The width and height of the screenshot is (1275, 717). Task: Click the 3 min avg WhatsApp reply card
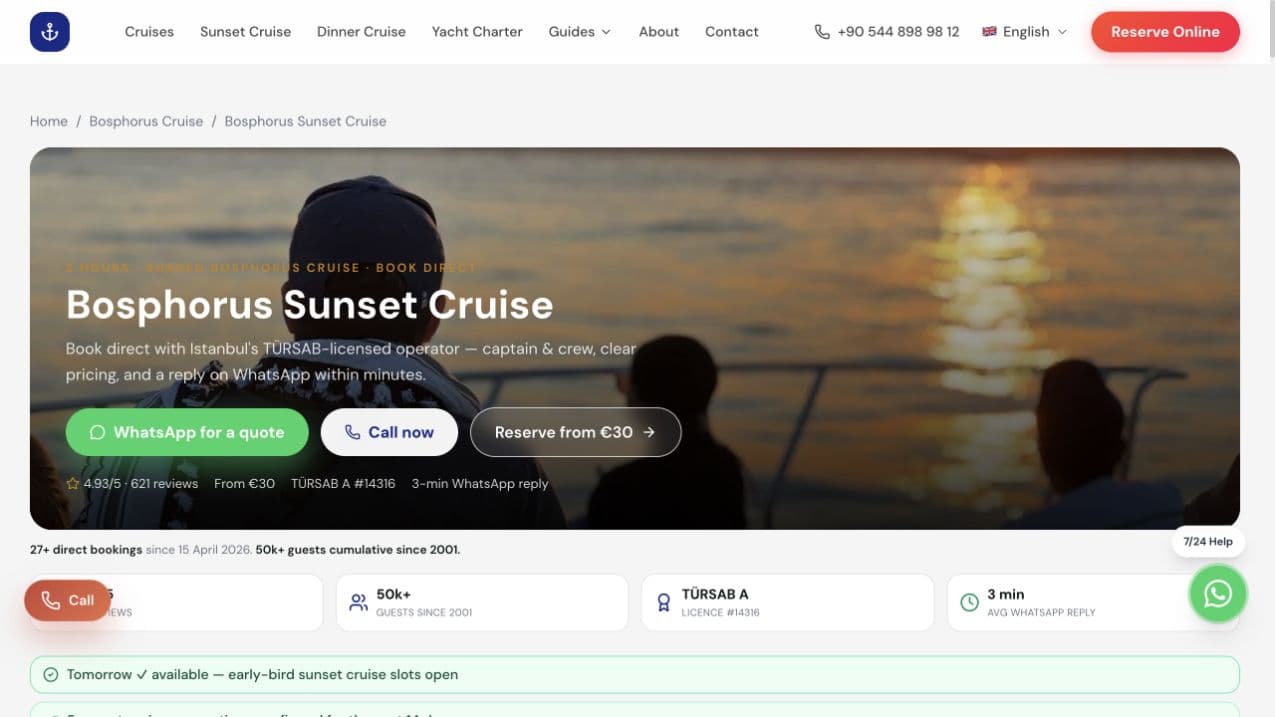coord(1093,602)
